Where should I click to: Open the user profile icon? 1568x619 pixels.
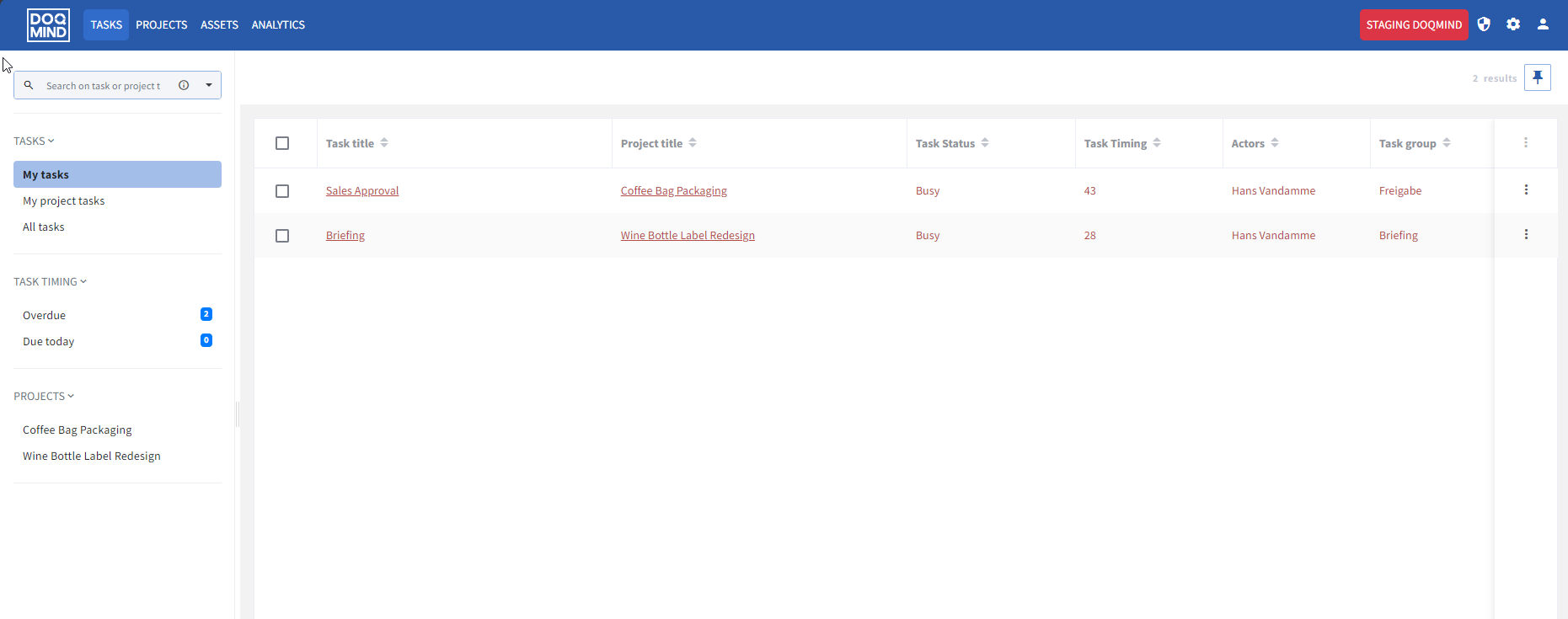(x=1543, y=24)
